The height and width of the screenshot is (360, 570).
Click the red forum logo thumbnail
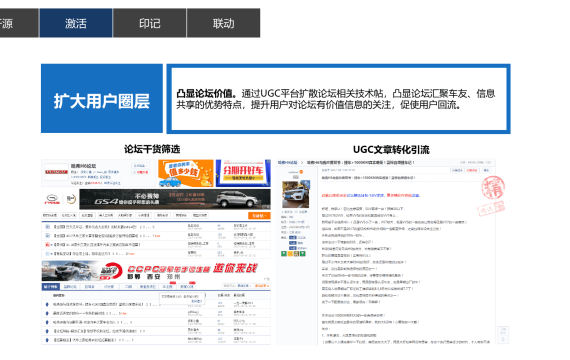pos(56,172)
